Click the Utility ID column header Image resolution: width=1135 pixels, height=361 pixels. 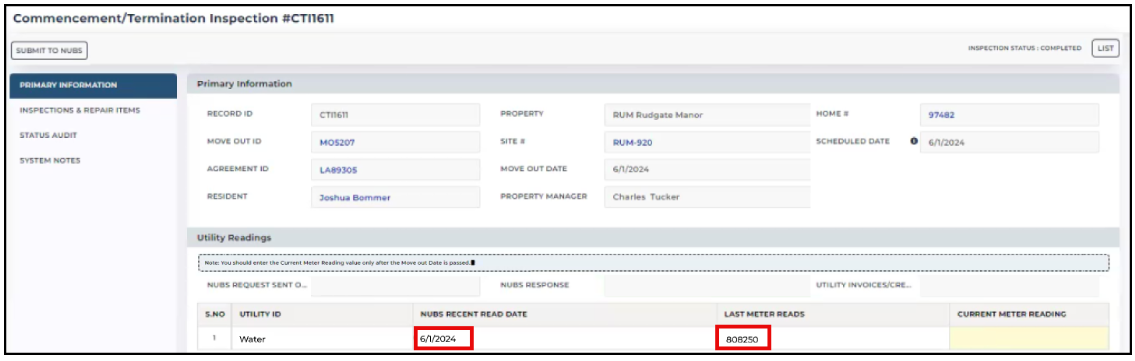coord(322,314)
